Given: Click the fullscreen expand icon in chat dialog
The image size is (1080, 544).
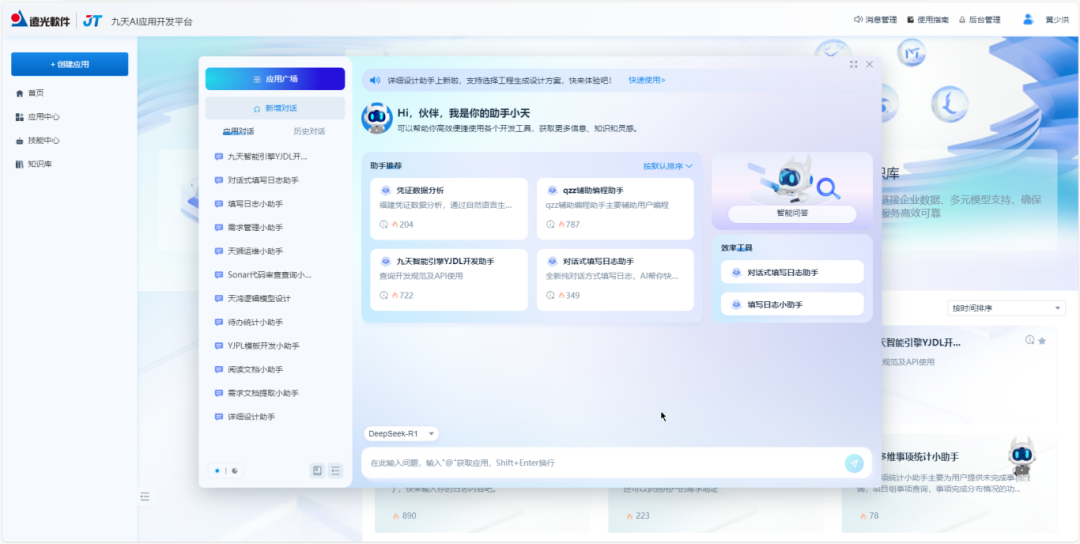Looking at the screenshot, I should click(x=853, y=64).
